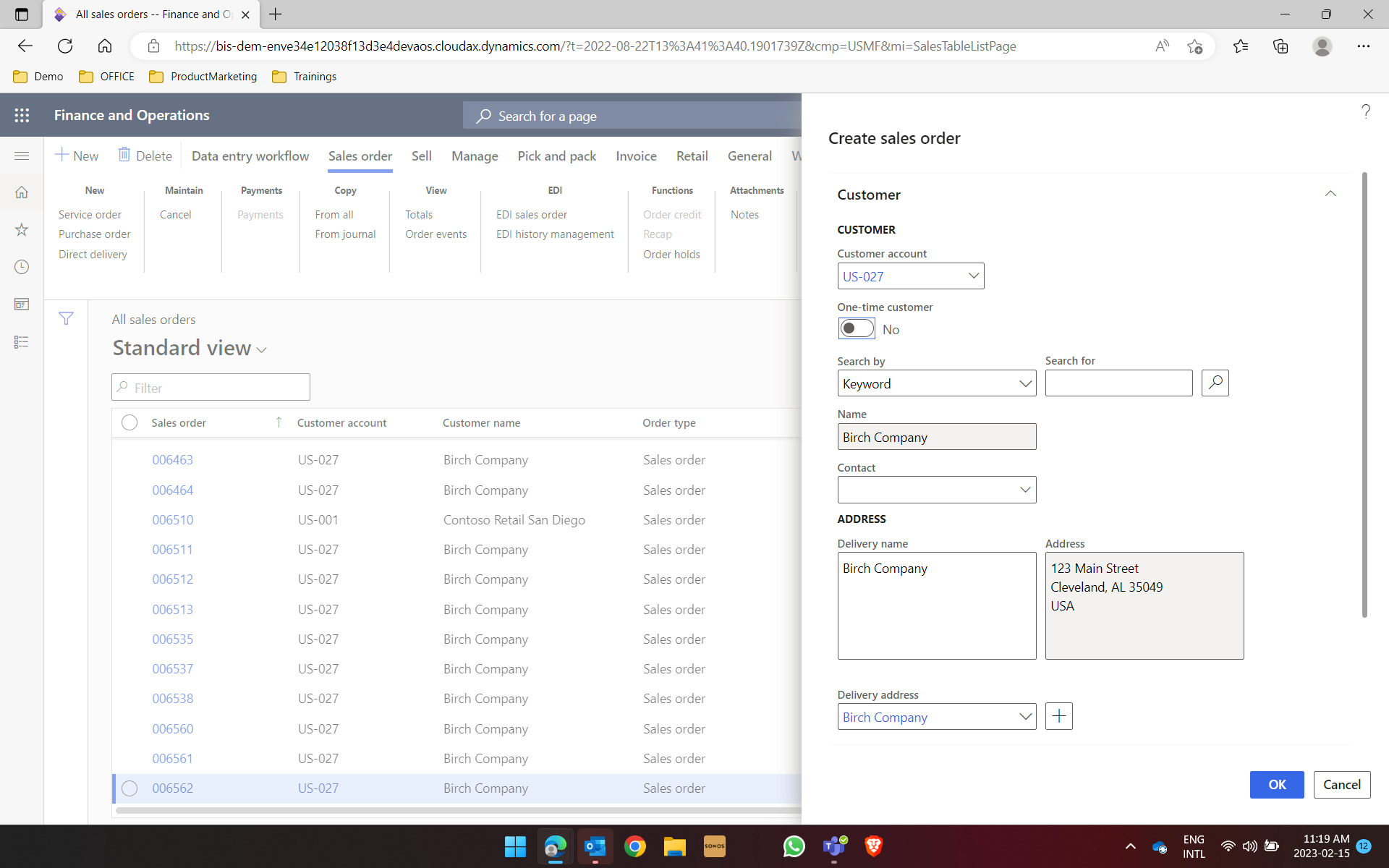The width and height of the screenshot is (1389, 868).
Task: Click the search magnifier in Create sales order
Action: (x=1215, y=383)
